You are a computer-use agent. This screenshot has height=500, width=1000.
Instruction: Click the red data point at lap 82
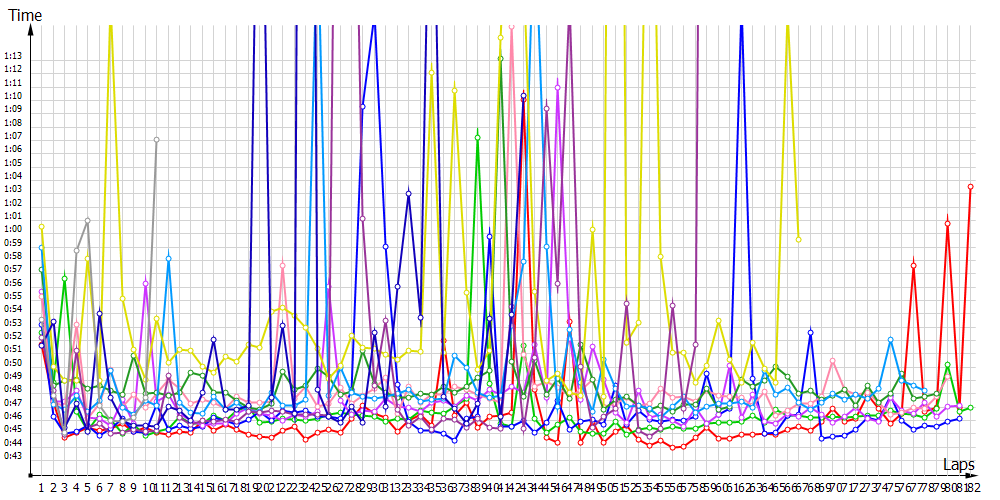pyautogui.click(x=970, y=187)
